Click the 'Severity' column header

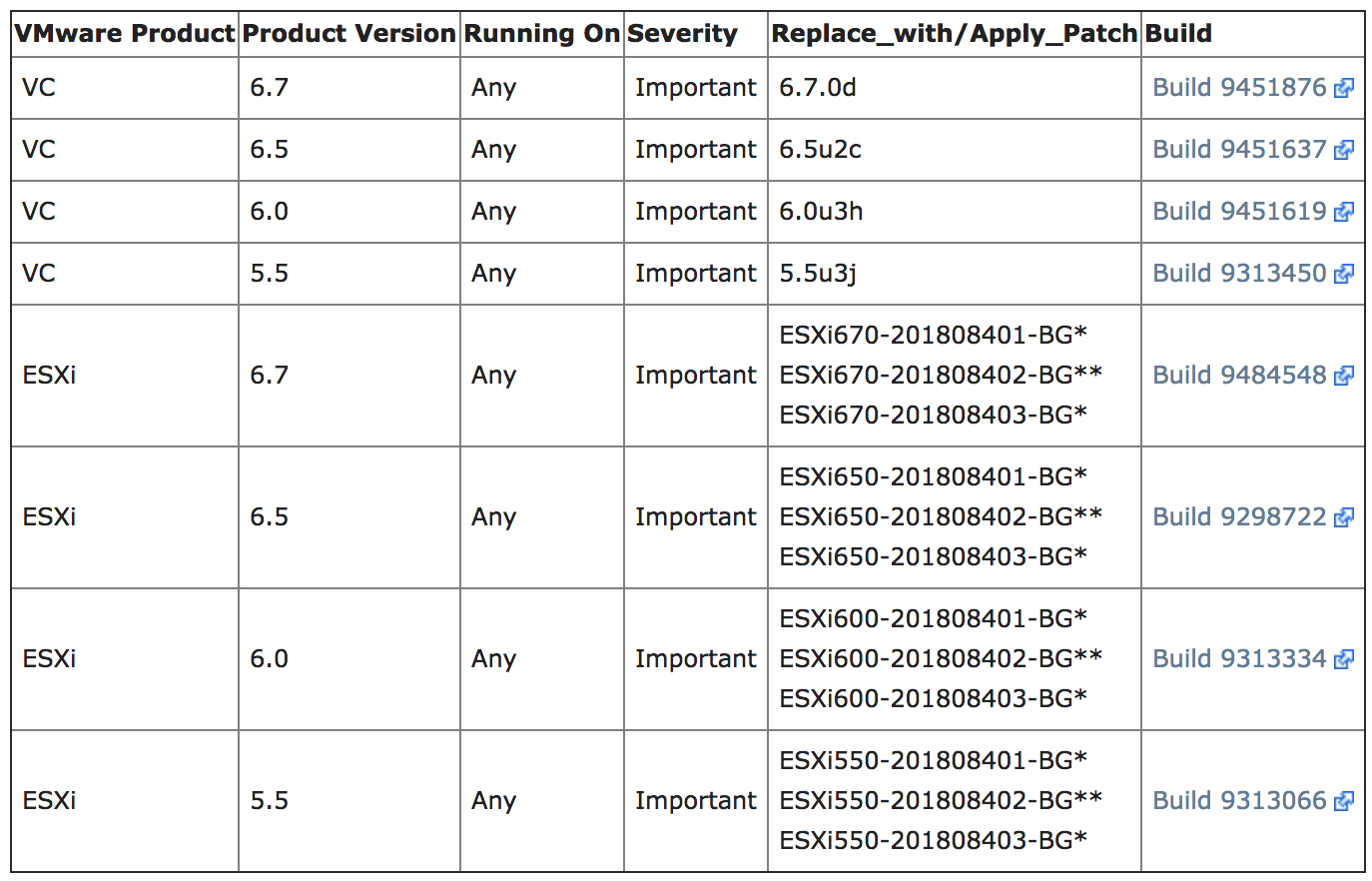pos(683,34)
